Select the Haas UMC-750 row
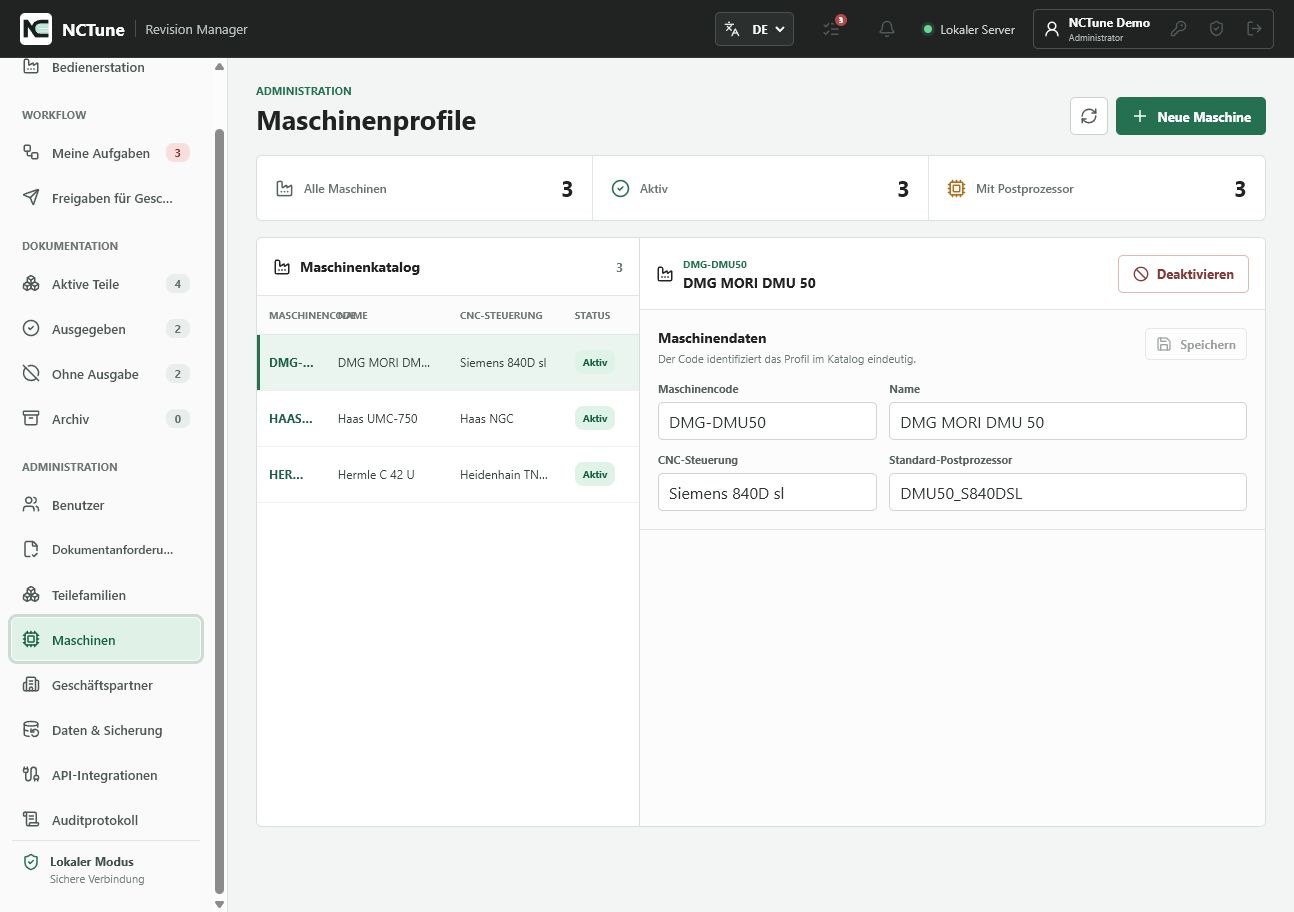1294x912 pixels. pos(448,418)
